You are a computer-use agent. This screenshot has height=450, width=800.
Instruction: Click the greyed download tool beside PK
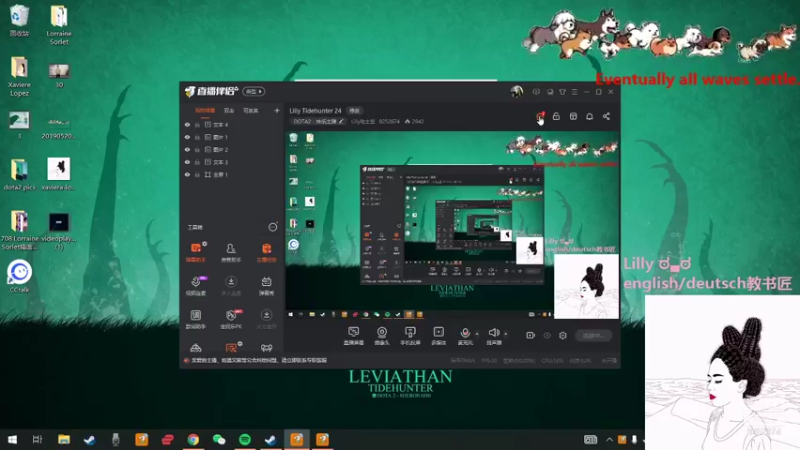click(266, 318)
